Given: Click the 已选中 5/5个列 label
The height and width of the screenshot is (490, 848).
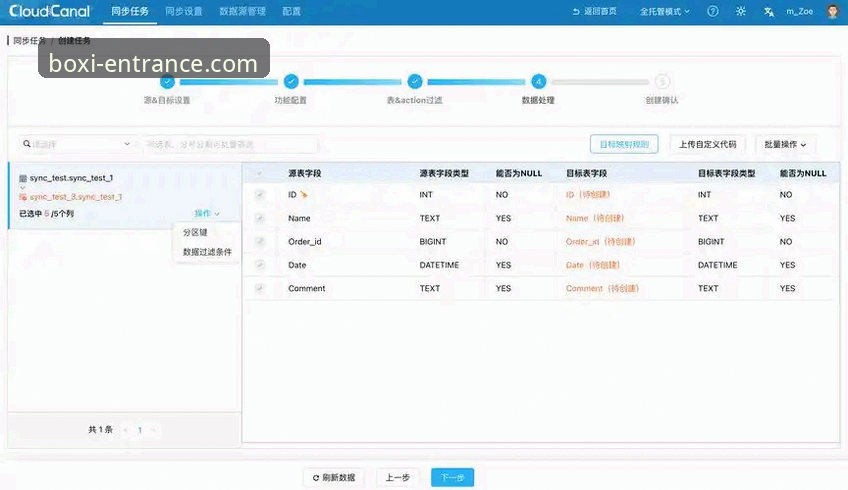Looking at the screenshot, I should tap(47, 214).
